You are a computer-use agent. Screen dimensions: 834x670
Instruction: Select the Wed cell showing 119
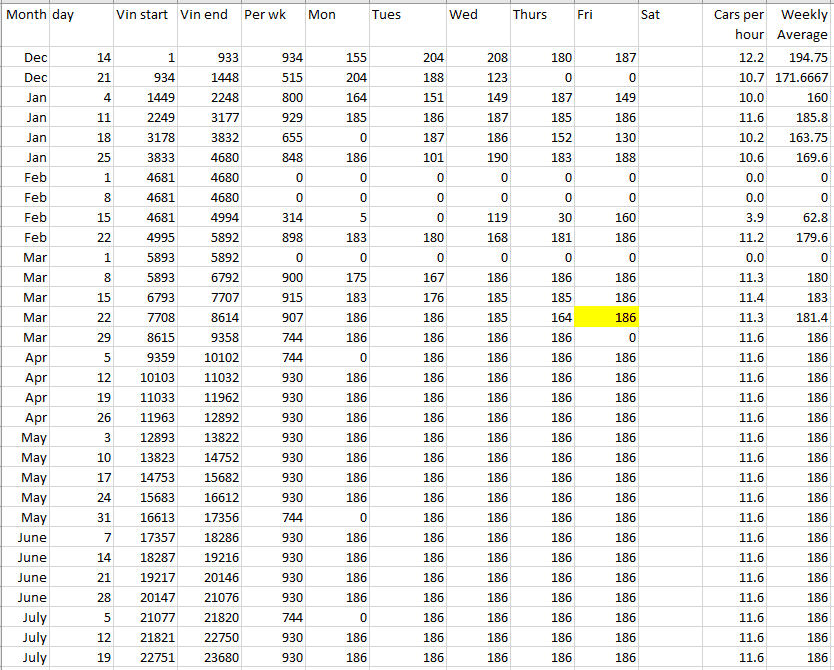477,217
